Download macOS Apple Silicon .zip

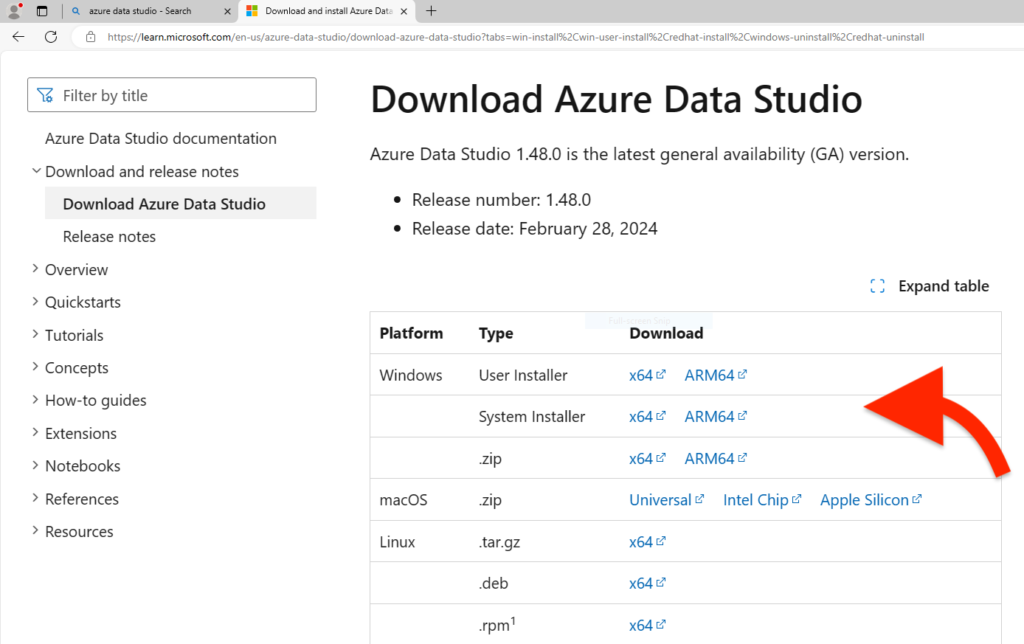(871, 500)
